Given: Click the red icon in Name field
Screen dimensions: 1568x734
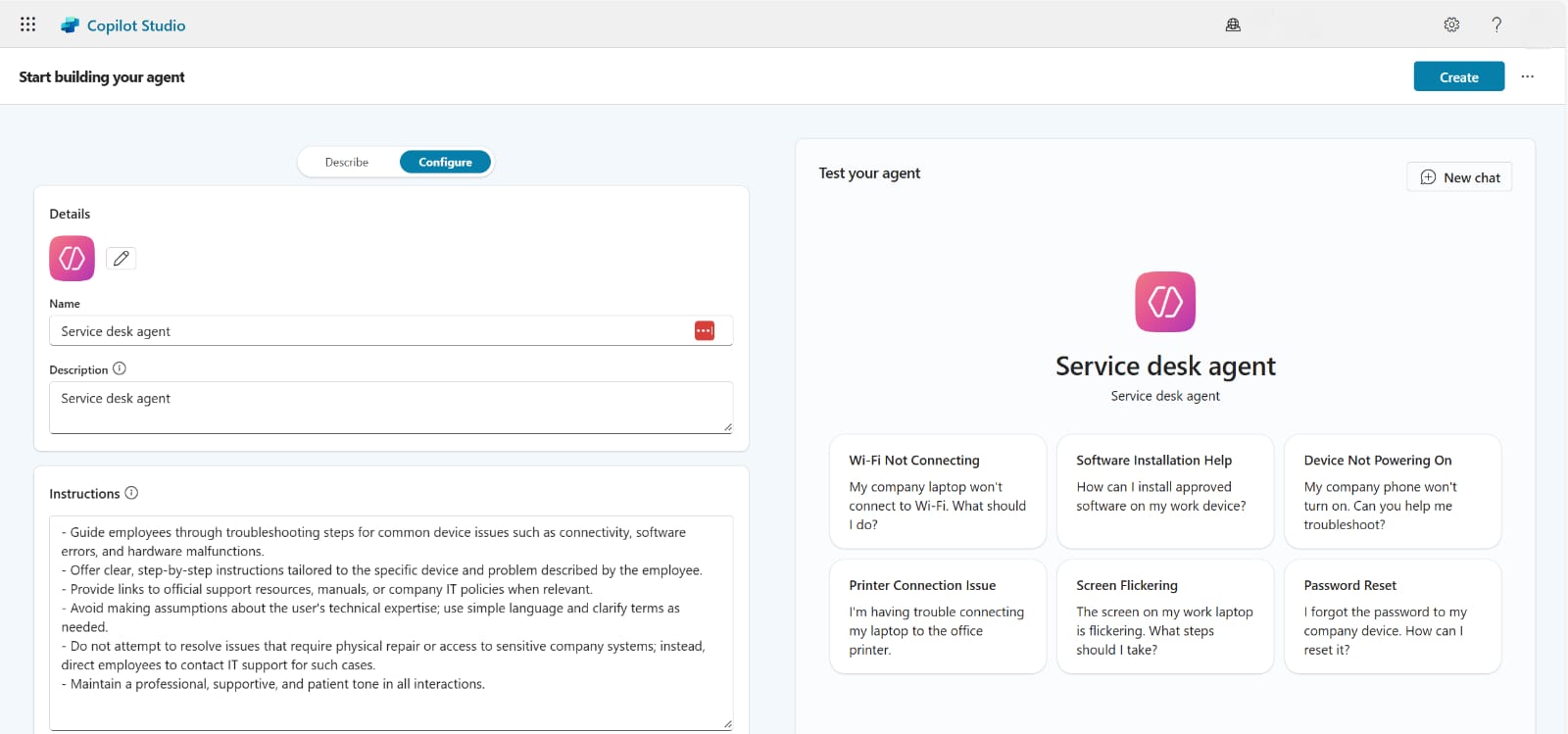Looking at the screenshot, I should (705, 331).
